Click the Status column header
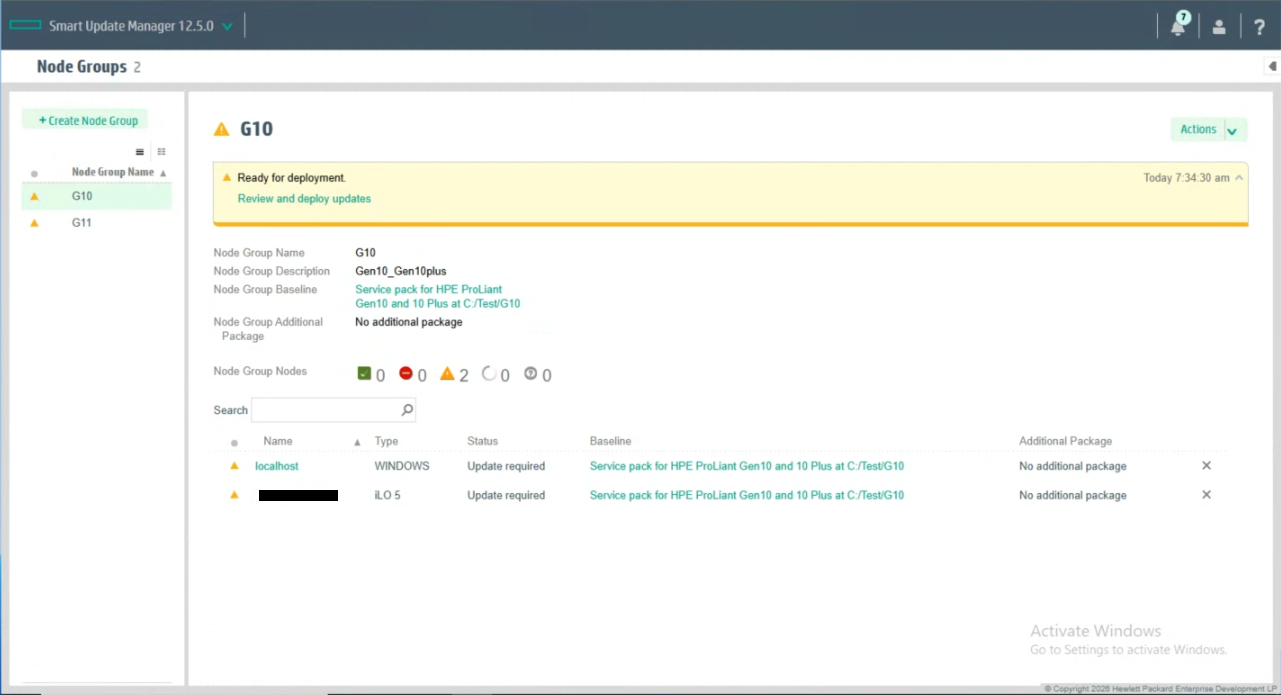Screen dimensions: 1281x695 click(482, 441)
